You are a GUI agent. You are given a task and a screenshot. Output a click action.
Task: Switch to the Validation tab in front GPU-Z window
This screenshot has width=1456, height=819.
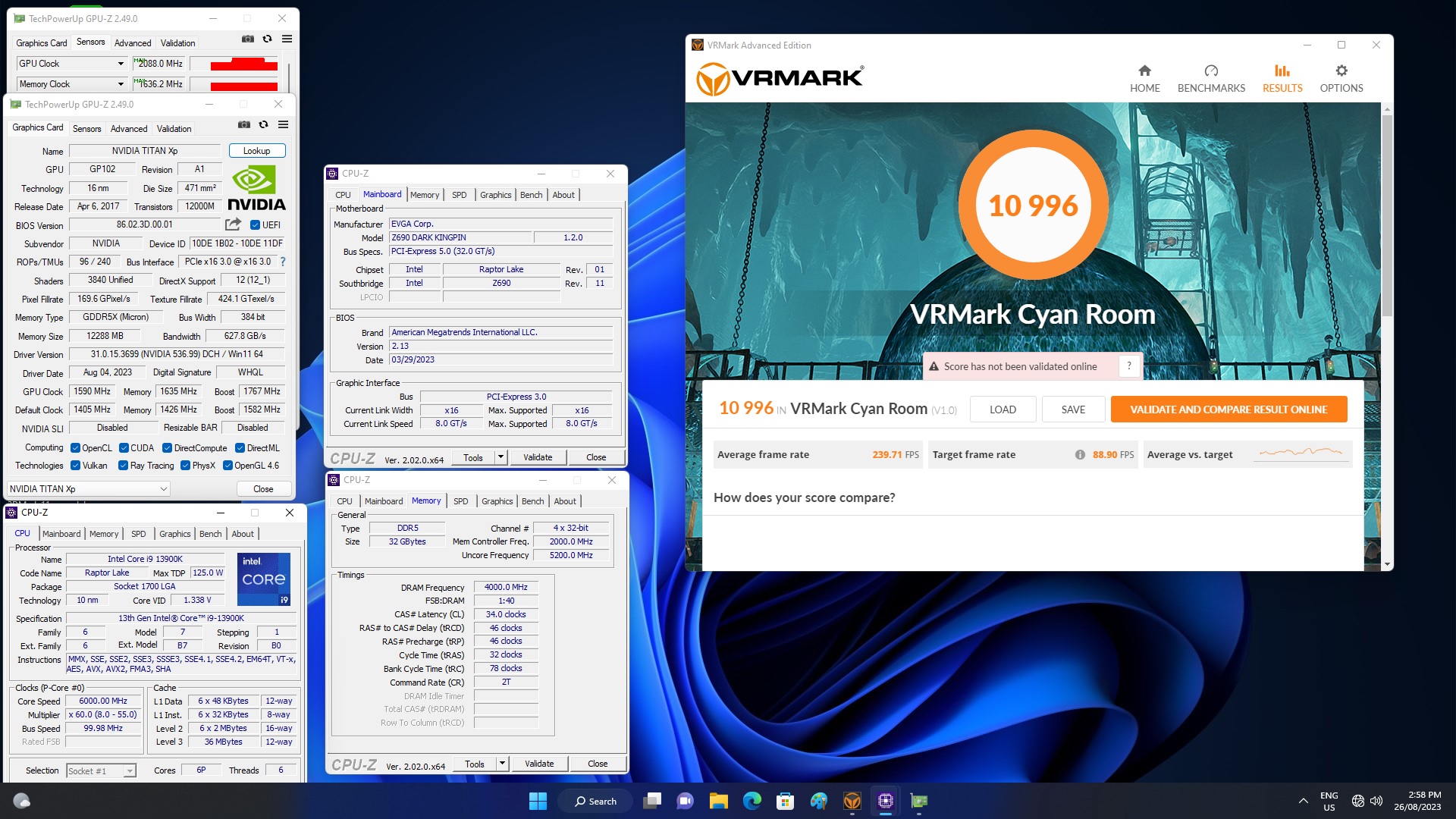(x=174, y=129)
